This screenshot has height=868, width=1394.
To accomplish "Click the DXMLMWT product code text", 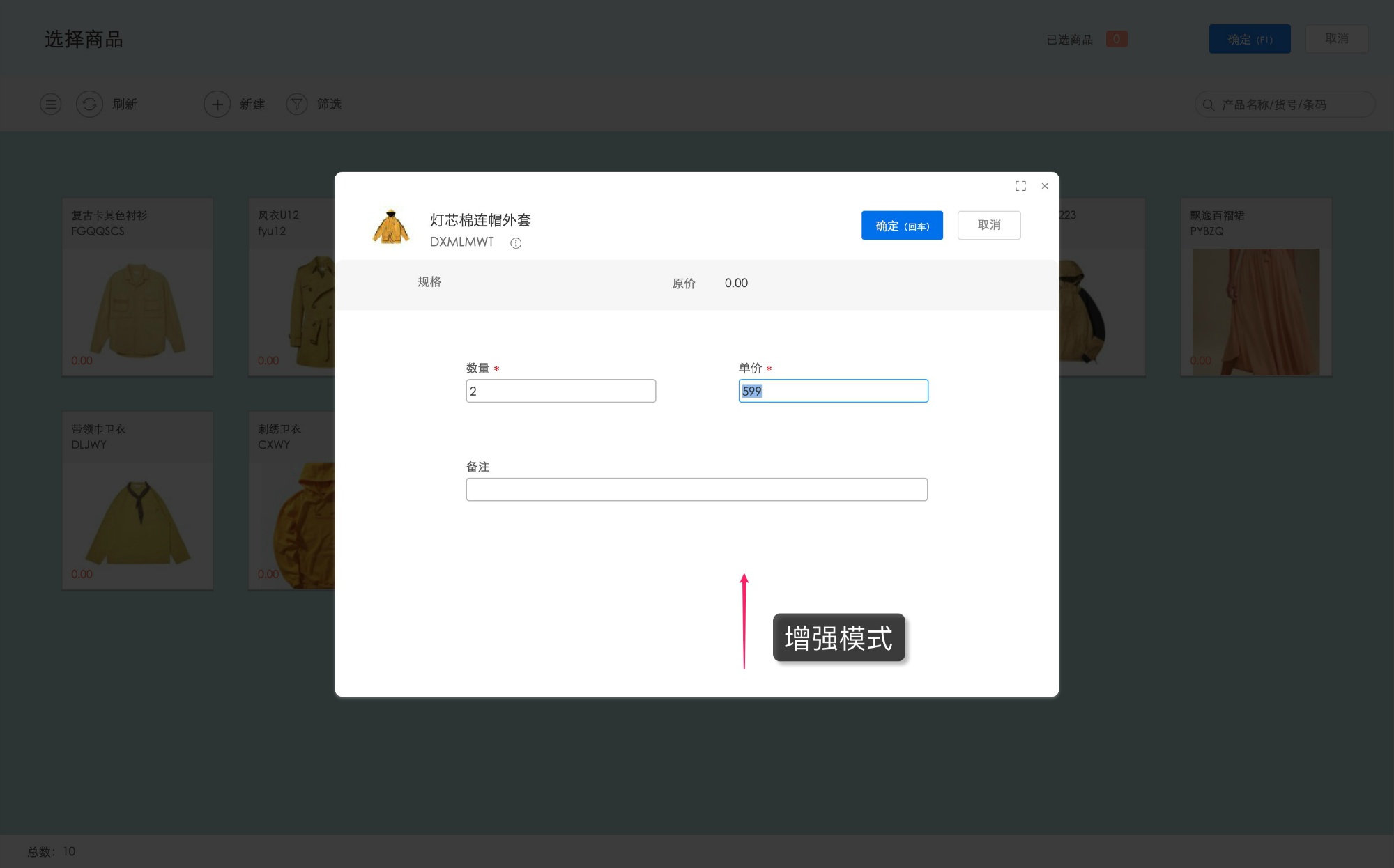I will coord(461,242).
